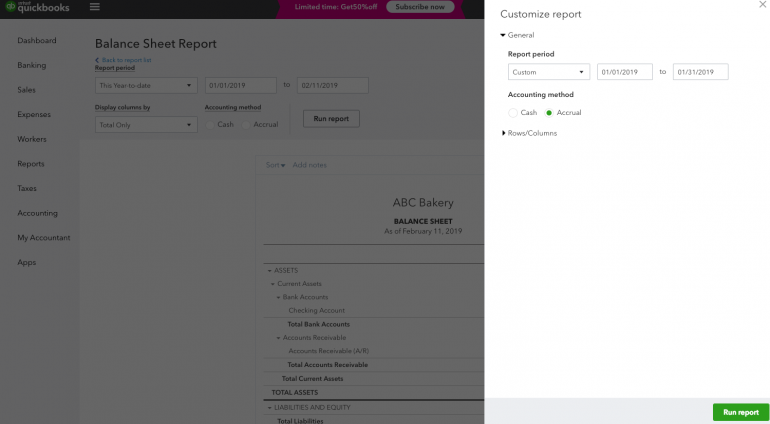Open Banking in the sidebar
Screen dimensions: 770x424
click(x=31, y=65)
